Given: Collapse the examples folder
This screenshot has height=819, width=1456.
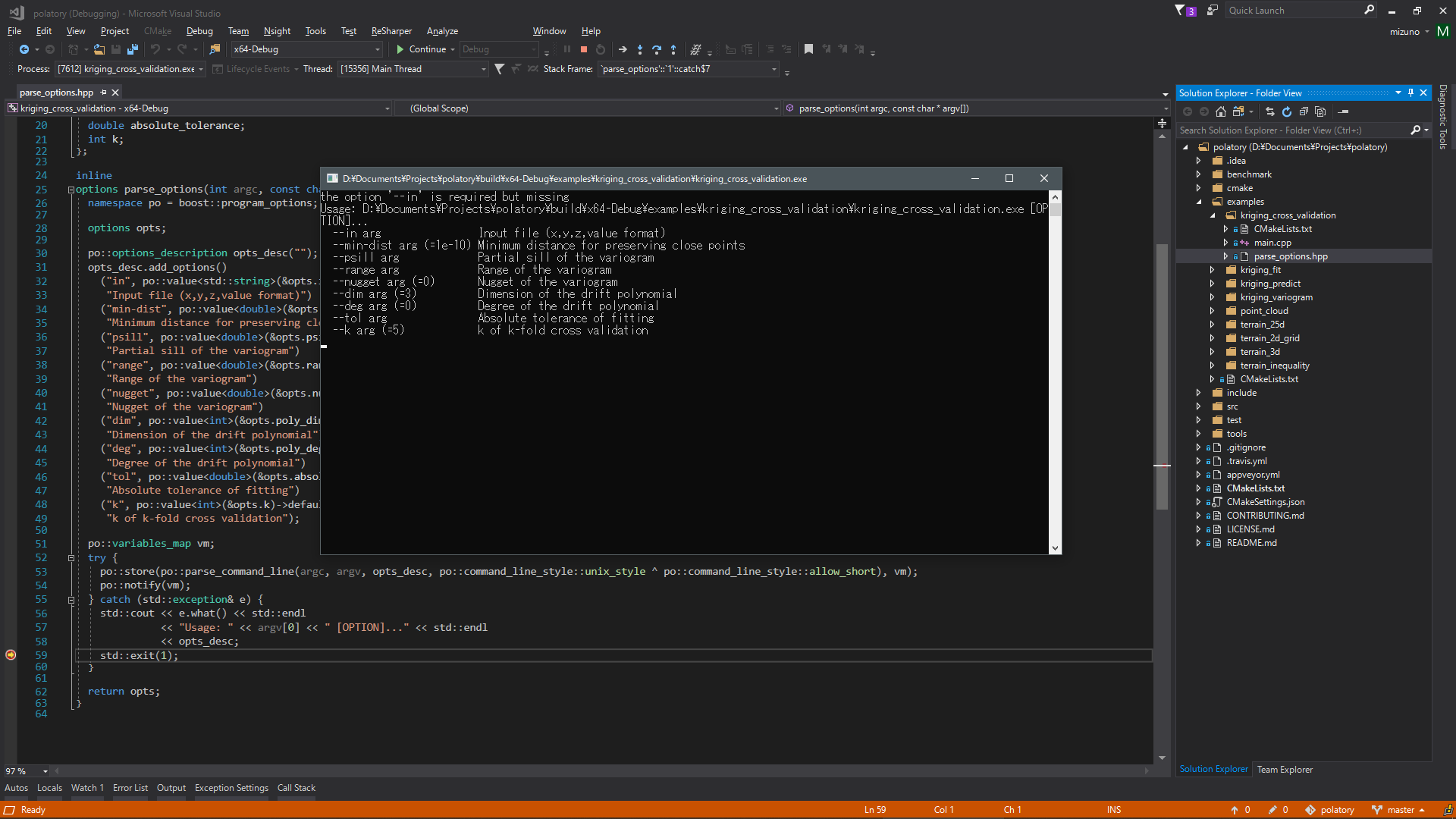Looking at the screenshot, I should [x=1199, y=202].
